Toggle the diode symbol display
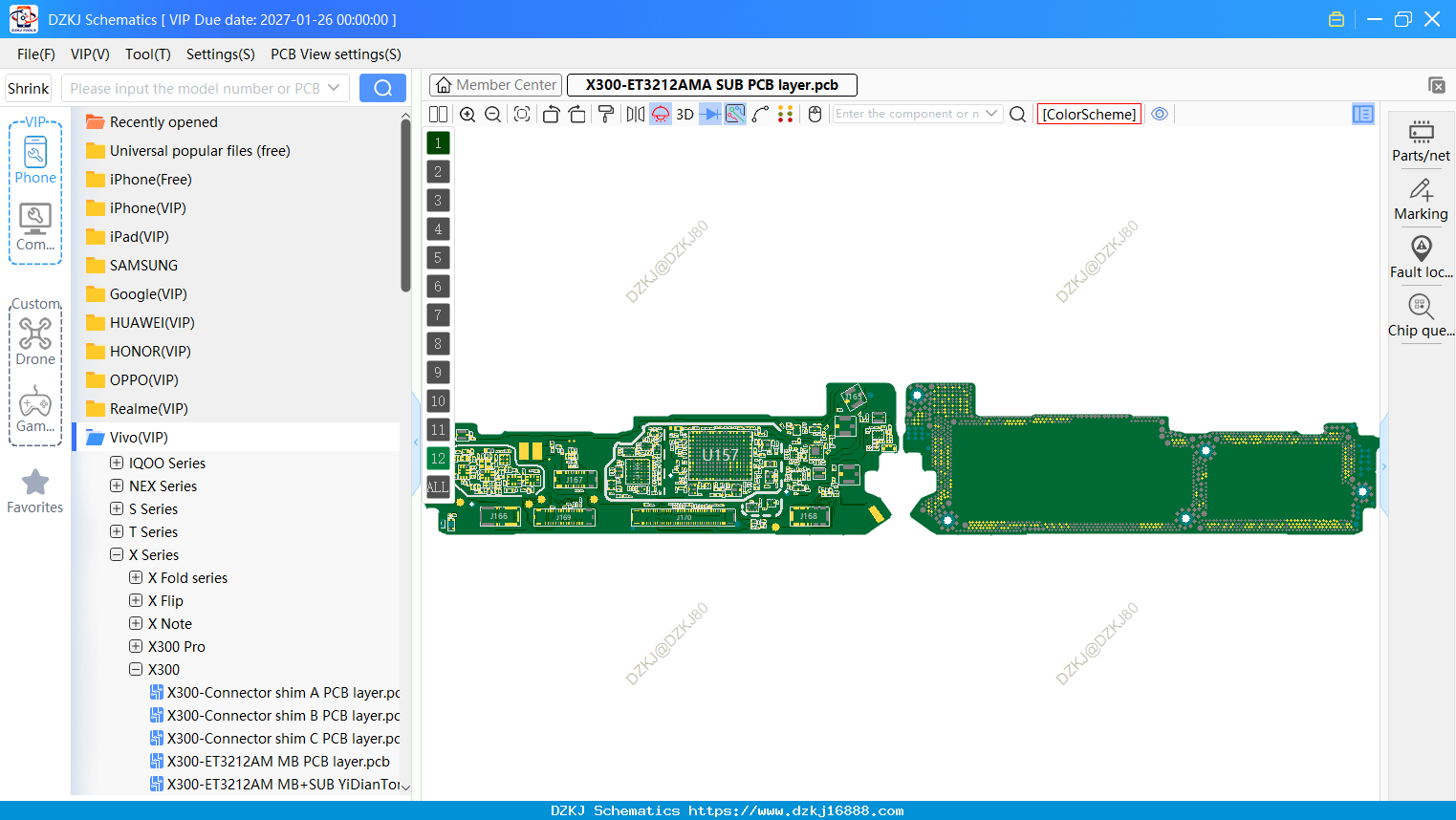The width and height of the screenshot is (1456, 820). (x=709, y=114)
